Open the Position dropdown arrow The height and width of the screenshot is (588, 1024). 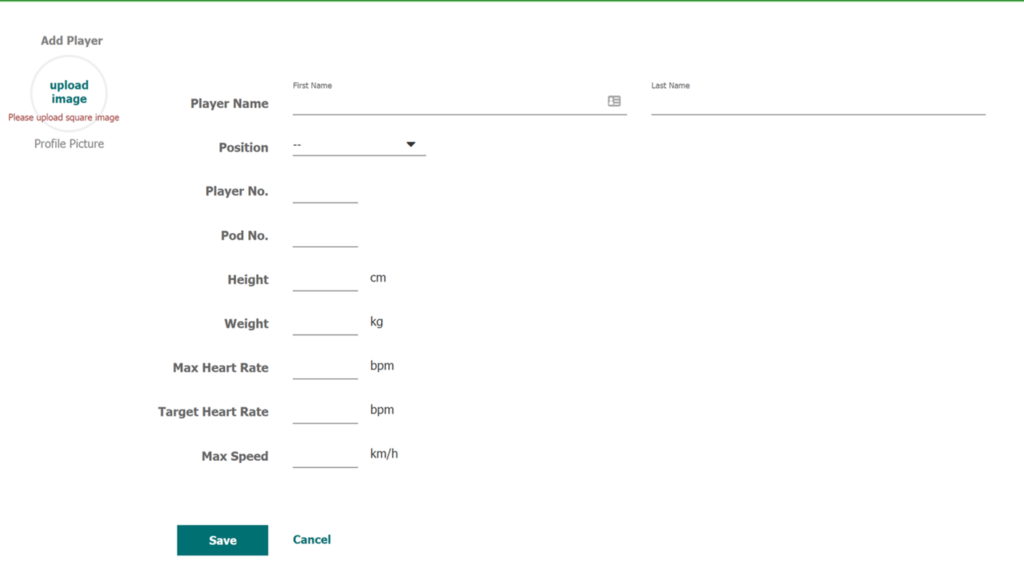(x=411, y=144)
